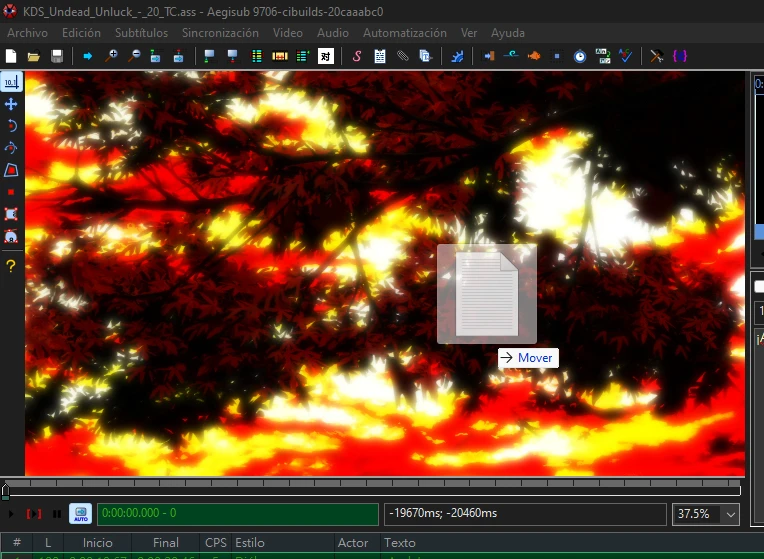This screenshot has width=764, height=559.
Task: Open the visual tools help icon
Action: (x=11, y=266)
